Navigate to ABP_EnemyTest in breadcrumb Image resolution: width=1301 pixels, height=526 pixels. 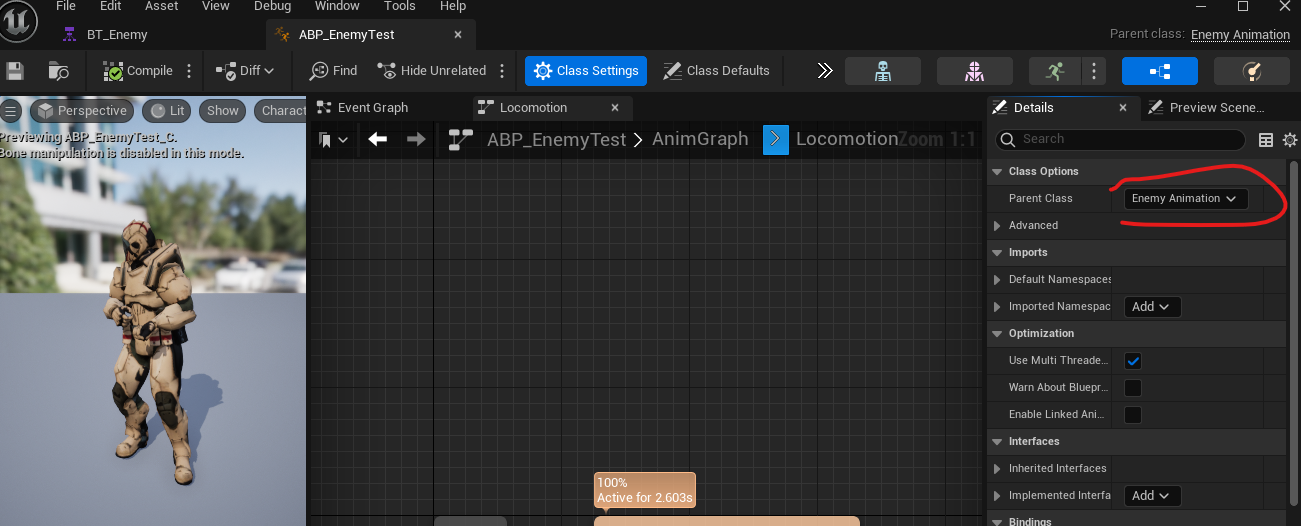tap(556, 140)
